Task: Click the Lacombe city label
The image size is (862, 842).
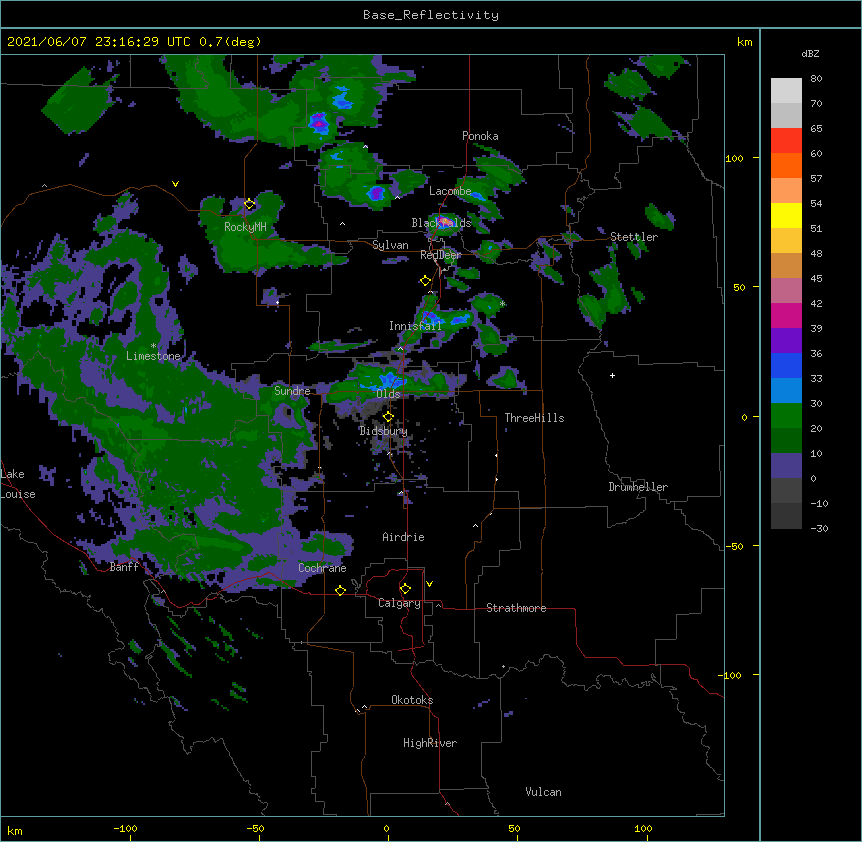Action: (450, 191)
